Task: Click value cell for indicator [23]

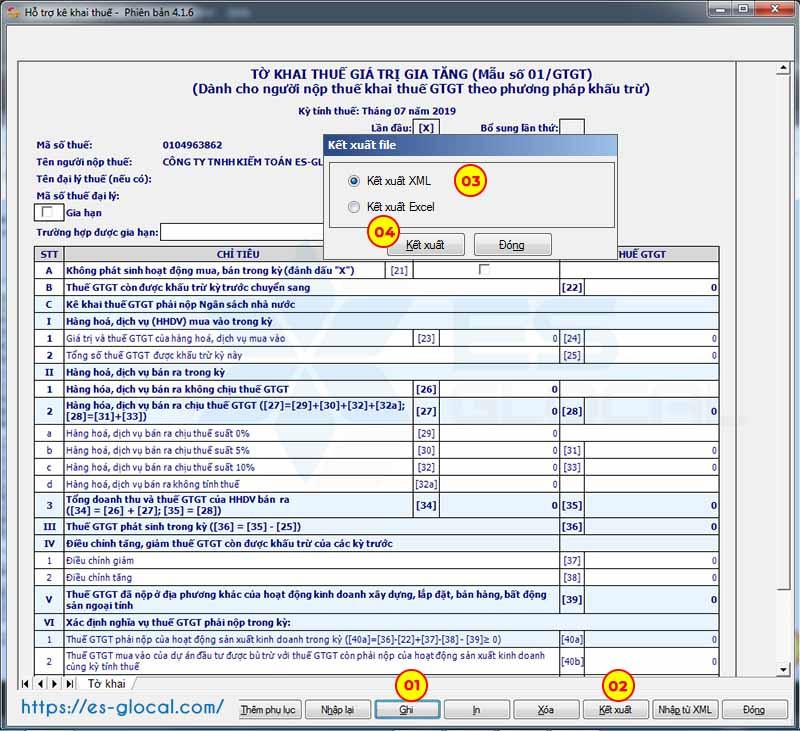Action: [x=498, y=338]
